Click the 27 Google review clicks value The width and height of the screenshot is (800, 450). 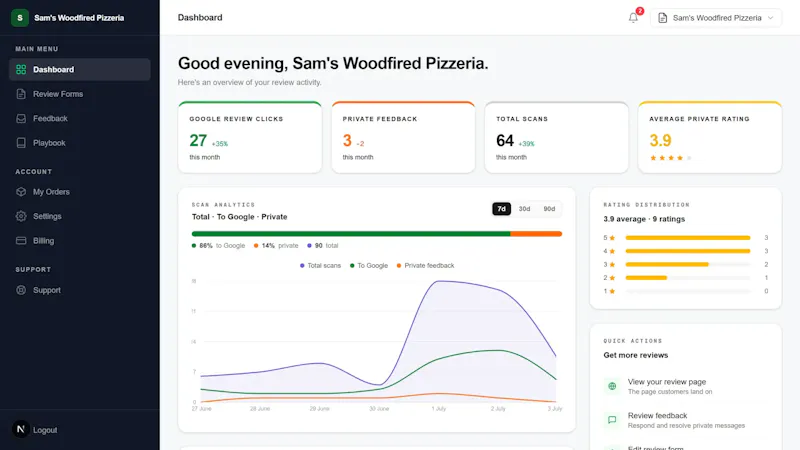point(198,140)
